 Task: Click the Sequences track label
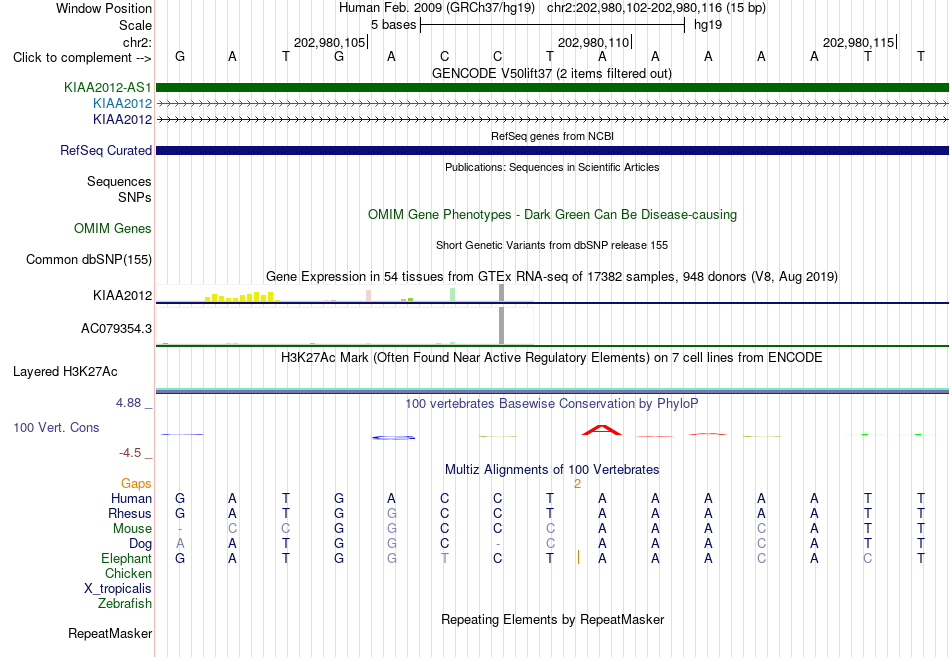[x=119, y=181]
